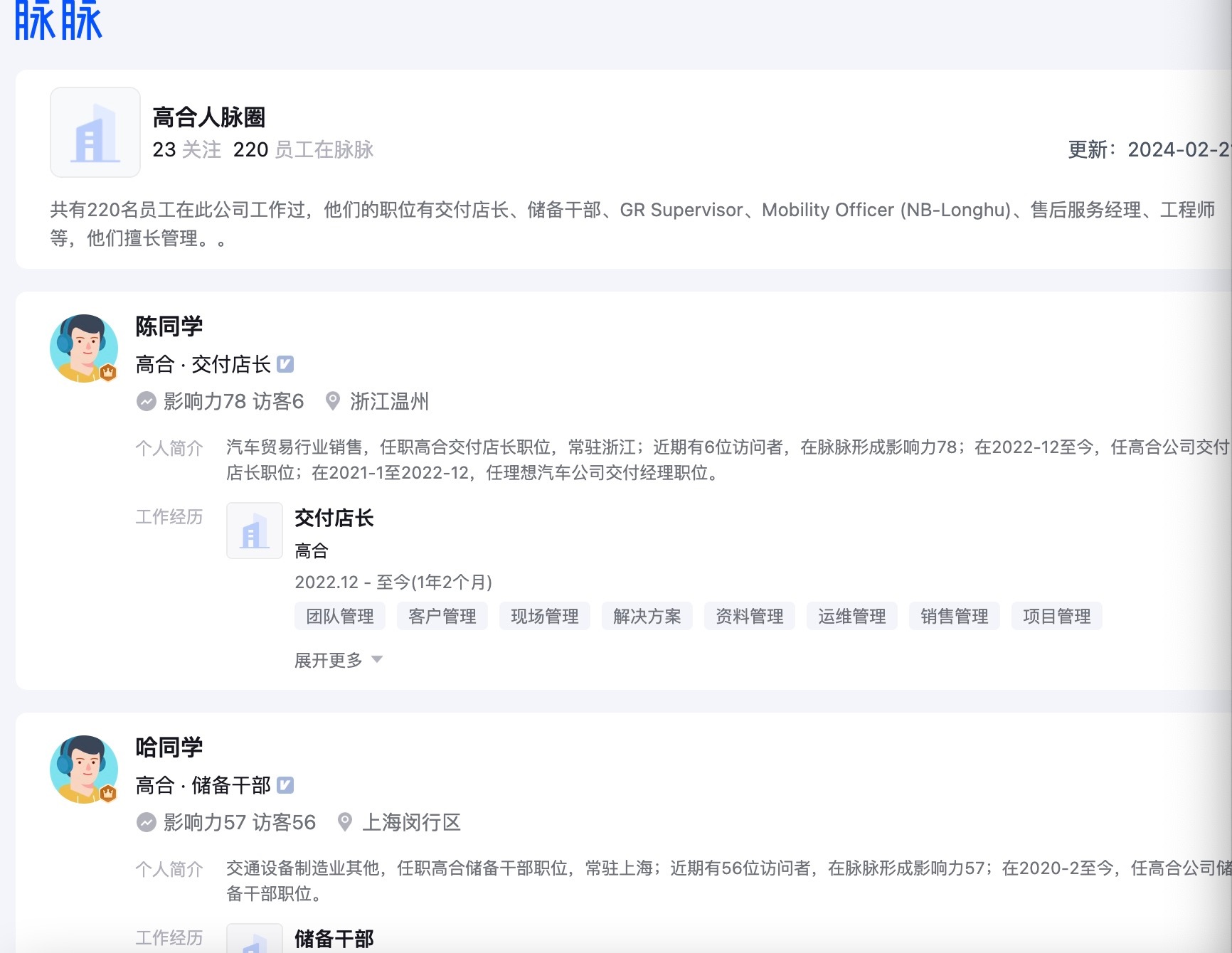Open 陈同学 name link
1232x953 pixels.
click(169, 326)
